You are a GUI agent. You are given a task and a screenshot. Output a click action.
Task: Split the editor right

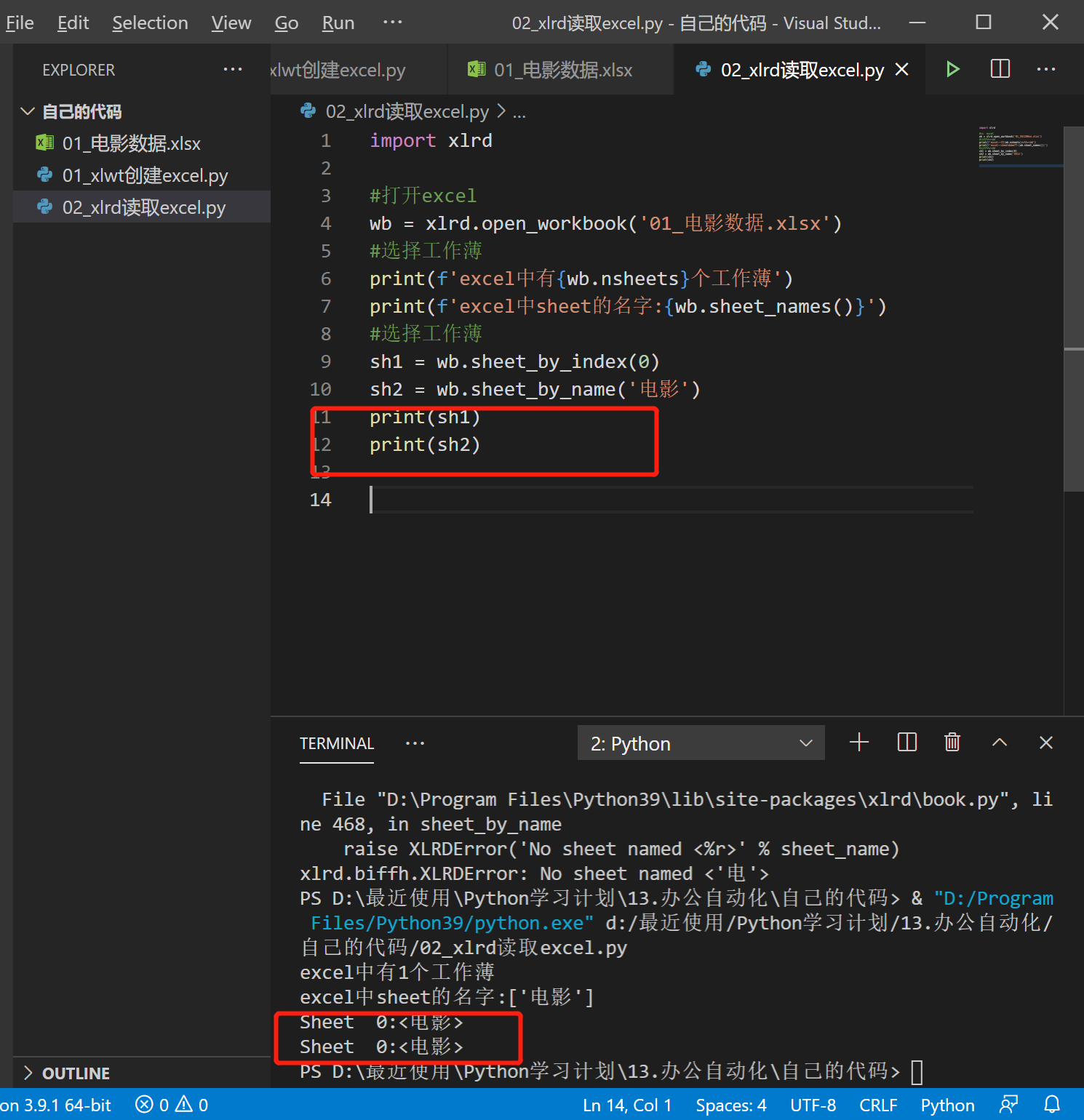tap(1000, 69)
